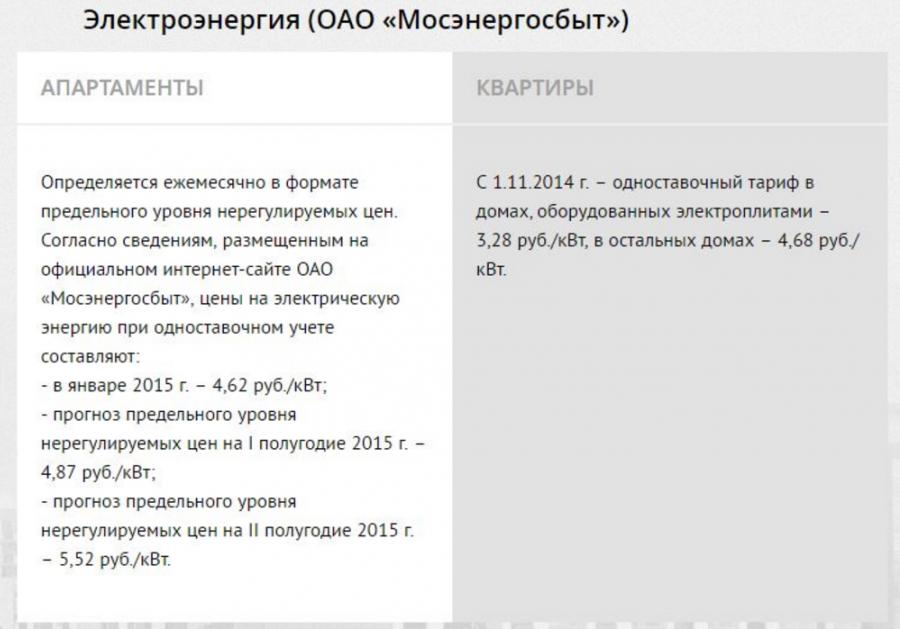Click the text 'официальном интернет-сайте ОАО'
Image resolution: width=900 pixels, height=629 pixels.
point(187,270)
